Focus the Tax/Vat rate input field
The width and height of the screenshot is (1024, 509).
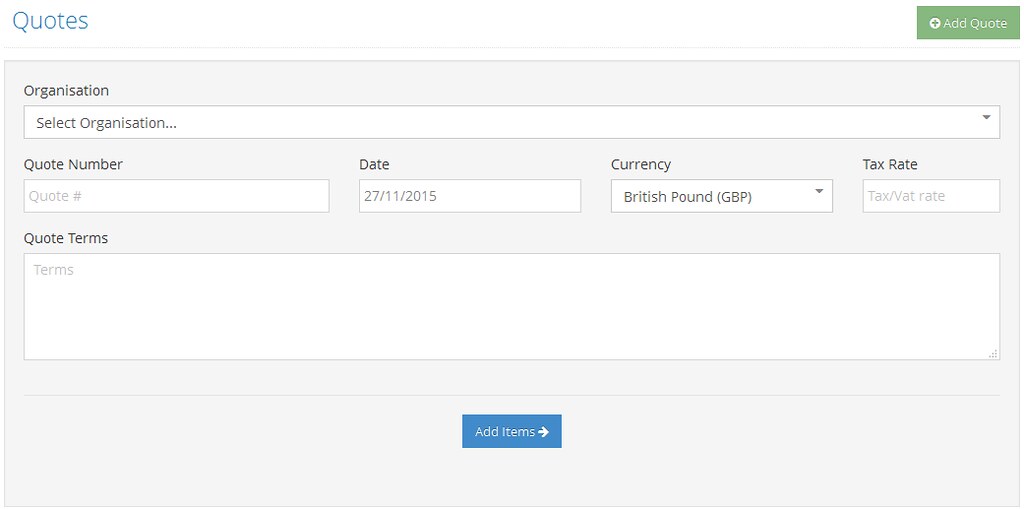coord(931,196)
